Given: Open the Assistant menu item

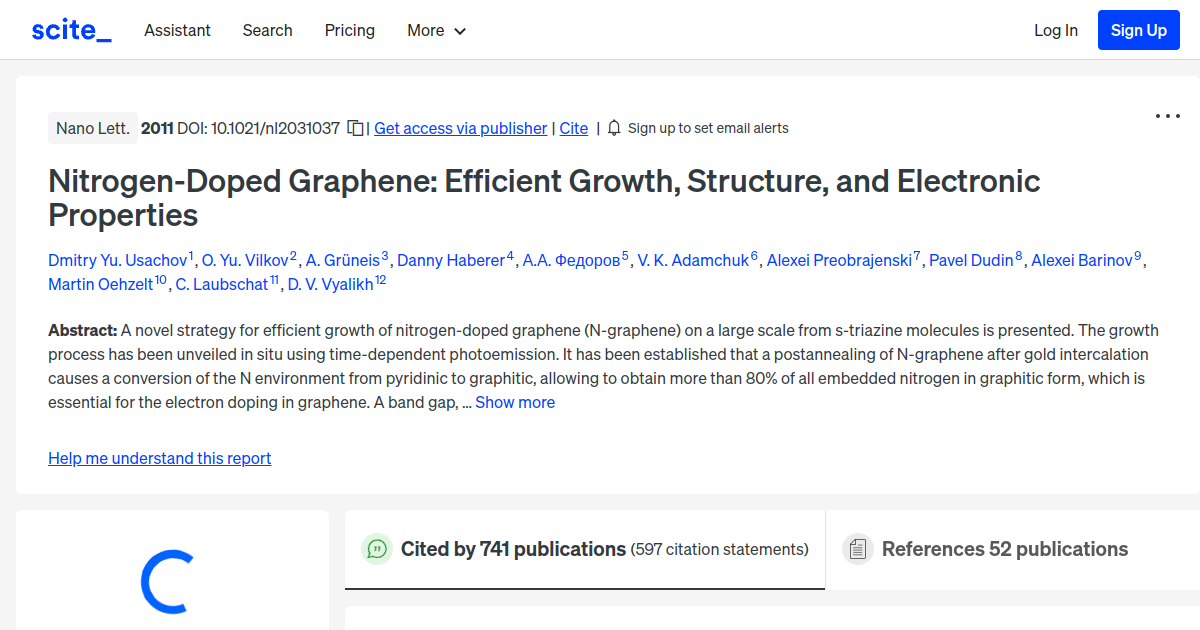Looking at the screenshot, I should coord(177,31).
